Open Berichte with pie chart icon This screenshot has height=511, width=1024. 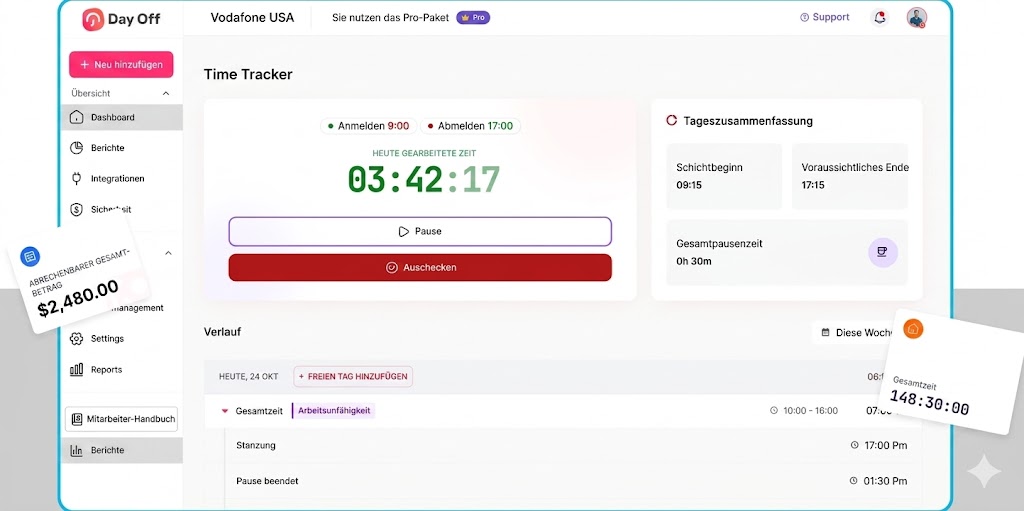pyautogui.click(x=121, y=148)
